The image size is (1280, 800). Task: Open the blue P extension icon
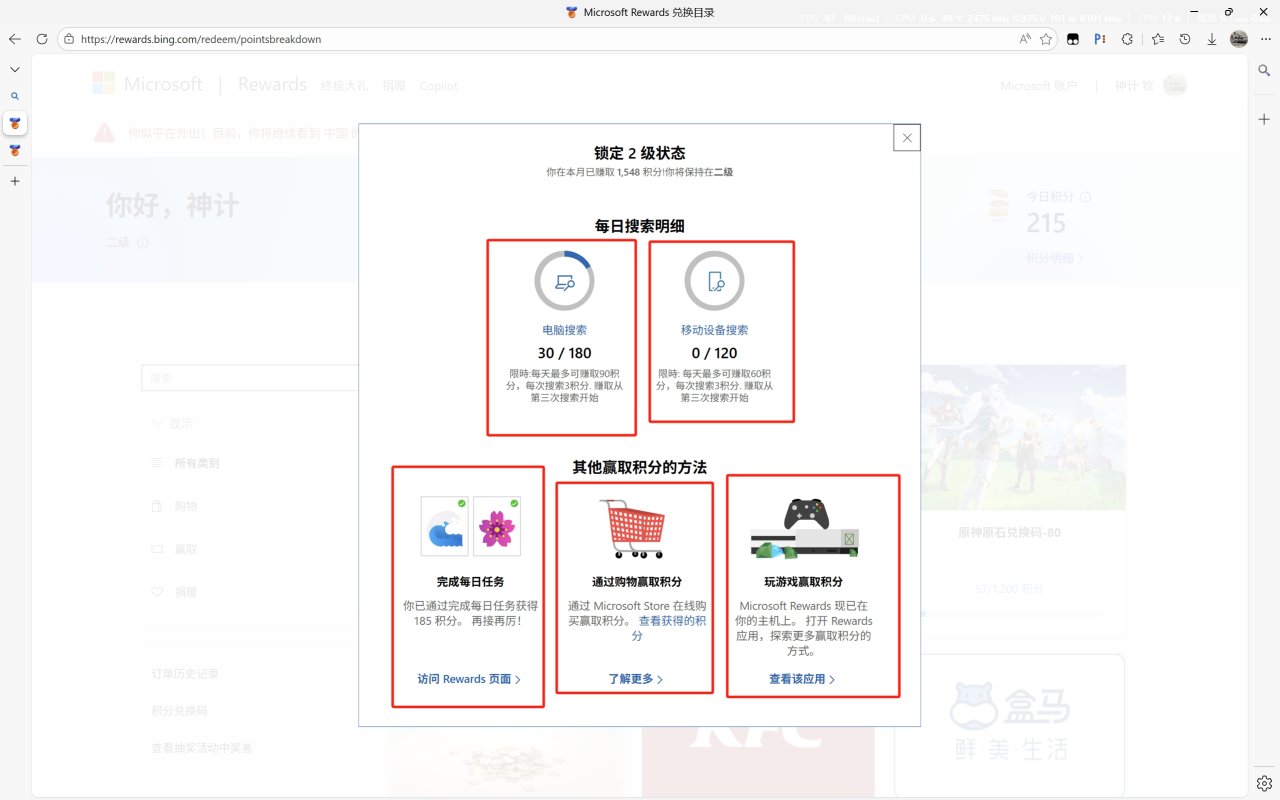click(x=1100, y=39)
